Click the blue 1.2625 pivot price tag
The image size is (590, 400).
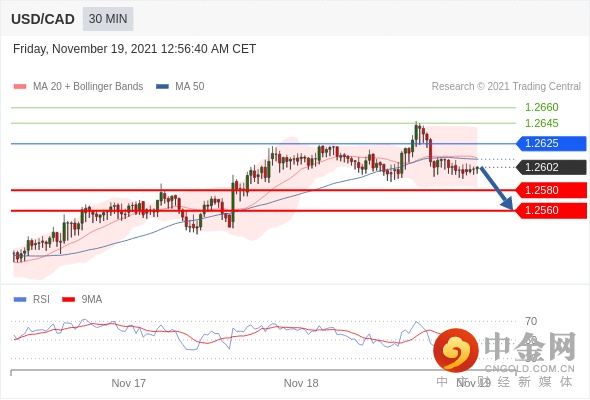coord(551,143)
